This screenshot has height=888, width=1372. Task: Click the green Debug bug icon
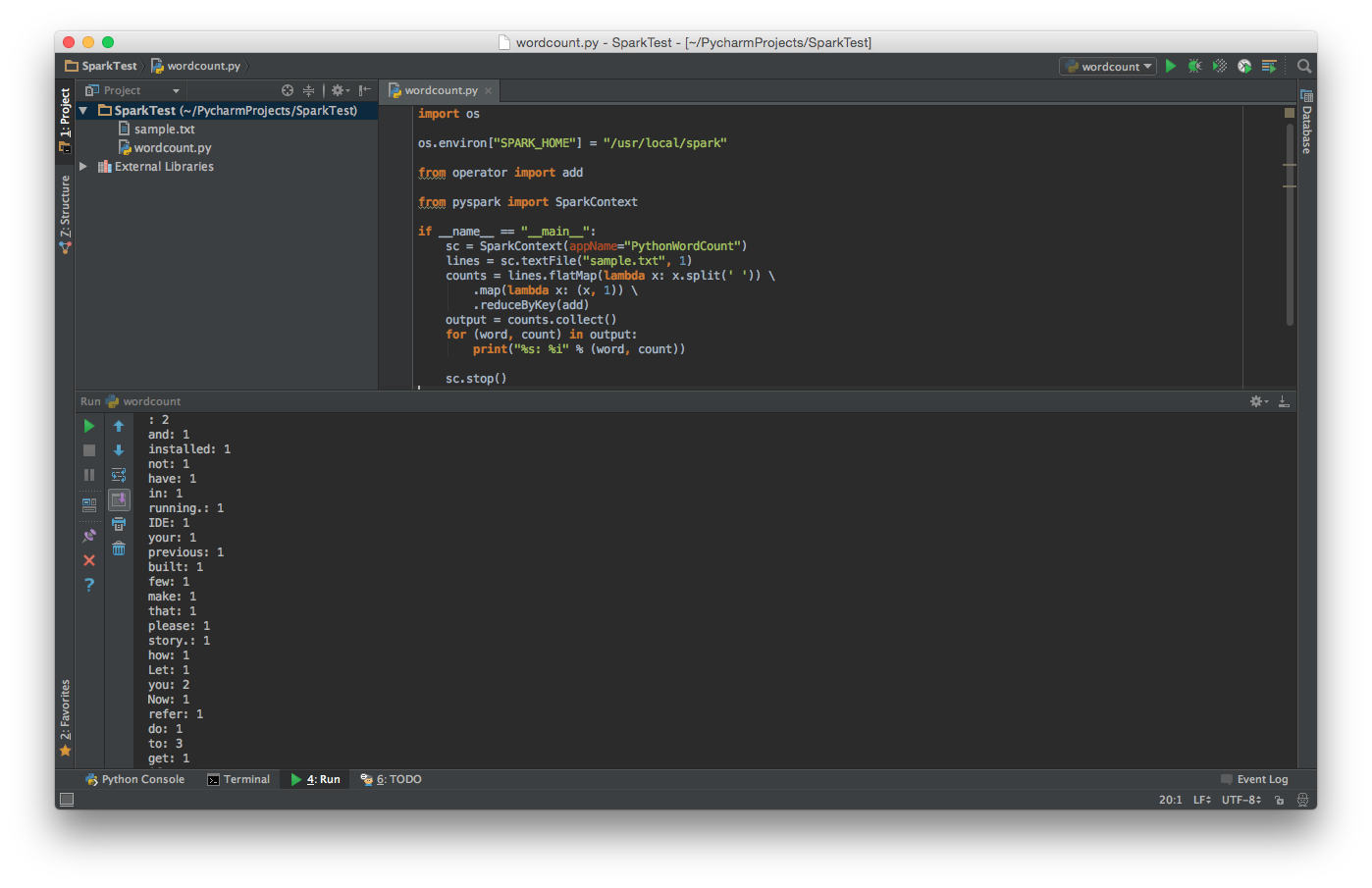(x=1194, y=67)
